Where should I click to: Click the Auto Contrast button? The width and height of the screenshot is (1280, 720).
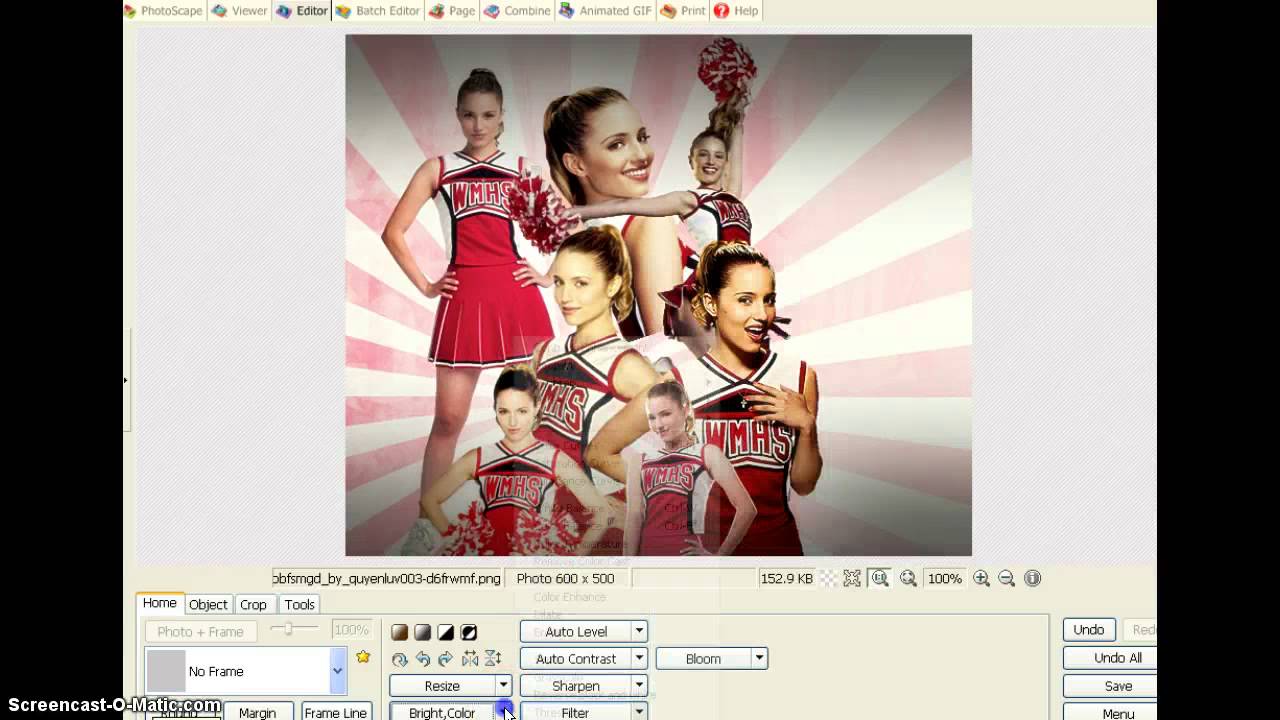coord(576,659)
